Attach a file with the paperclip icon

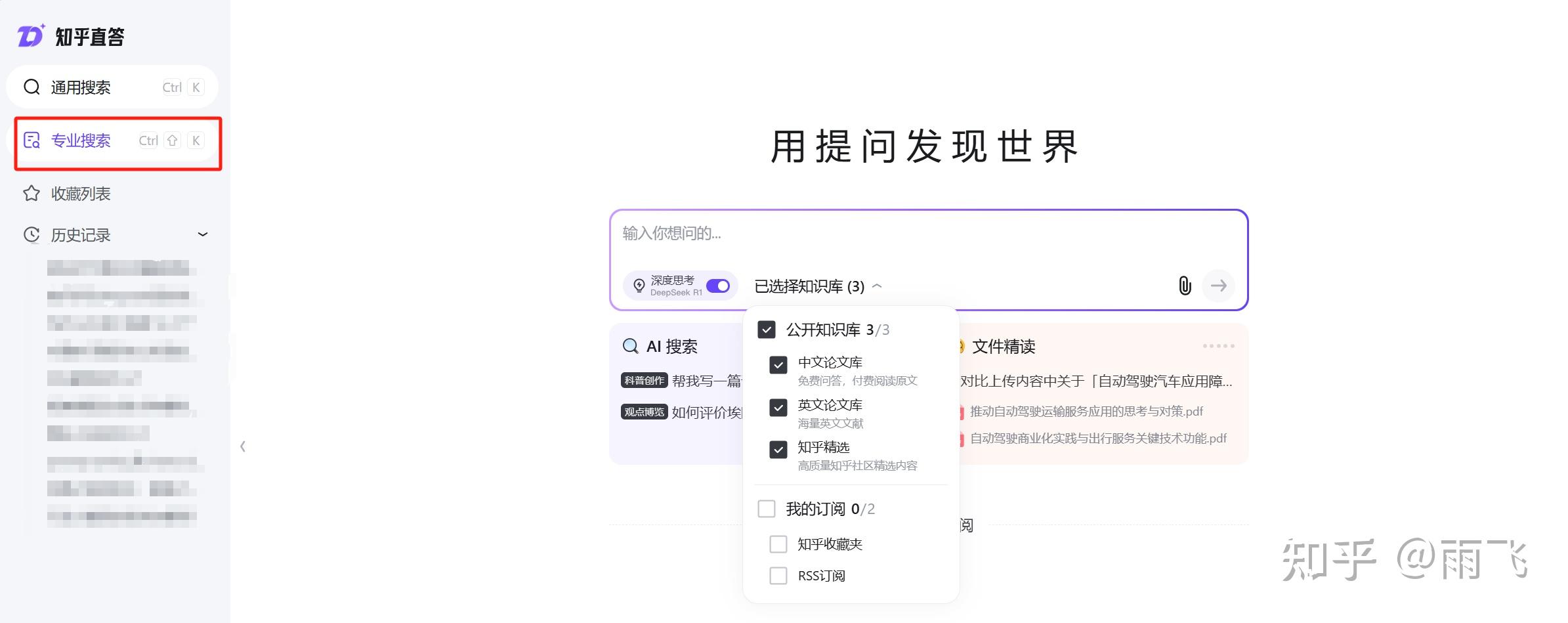point(1185,286)
